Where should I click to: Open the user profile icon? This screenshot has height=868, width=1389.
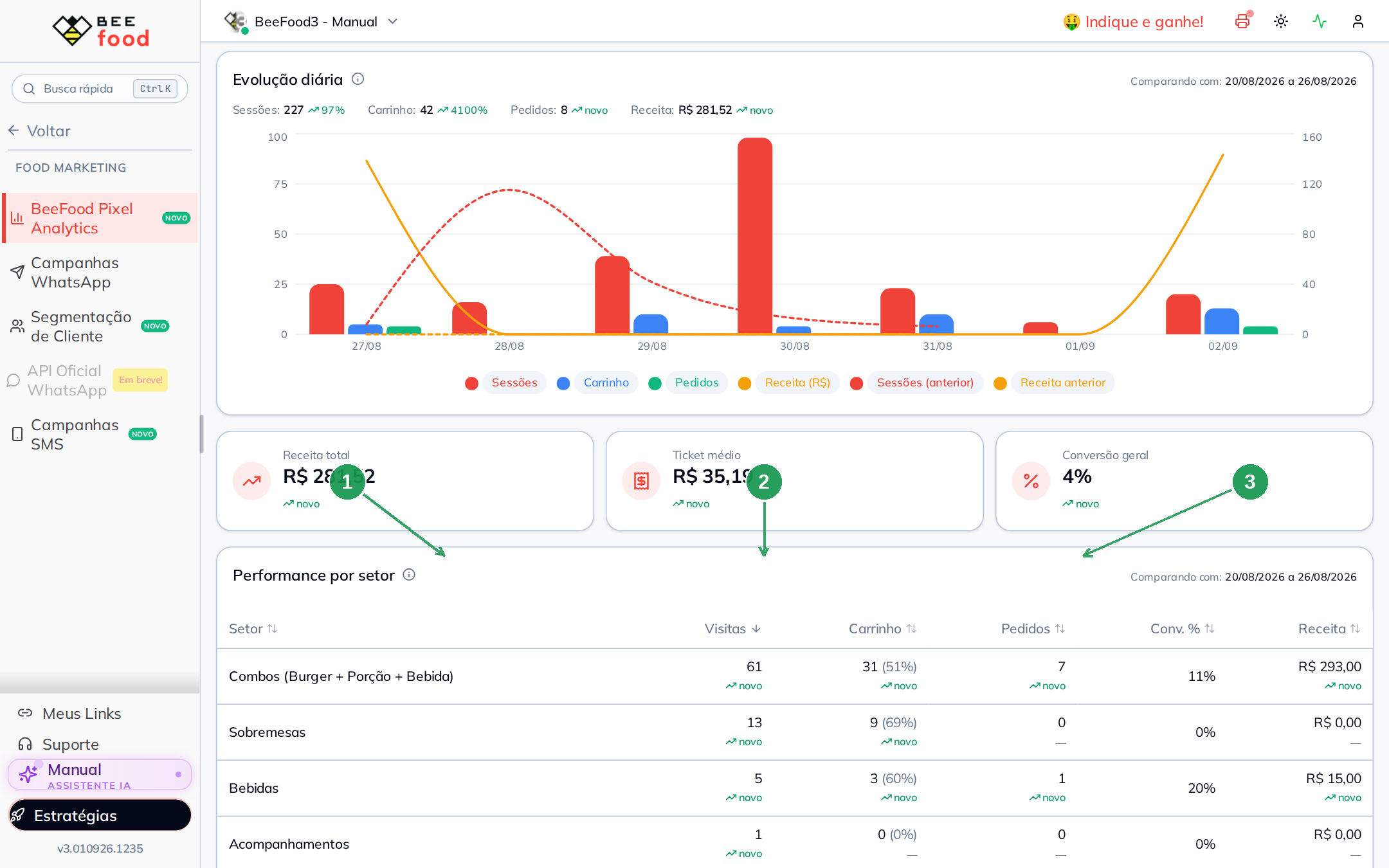1358,21
